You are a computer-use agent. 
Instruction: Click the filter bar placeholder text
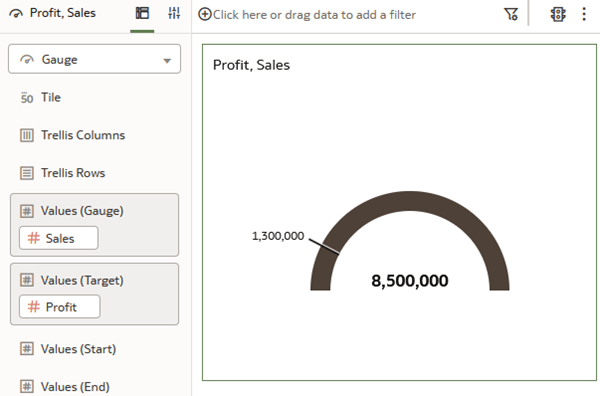coord(314,15)
